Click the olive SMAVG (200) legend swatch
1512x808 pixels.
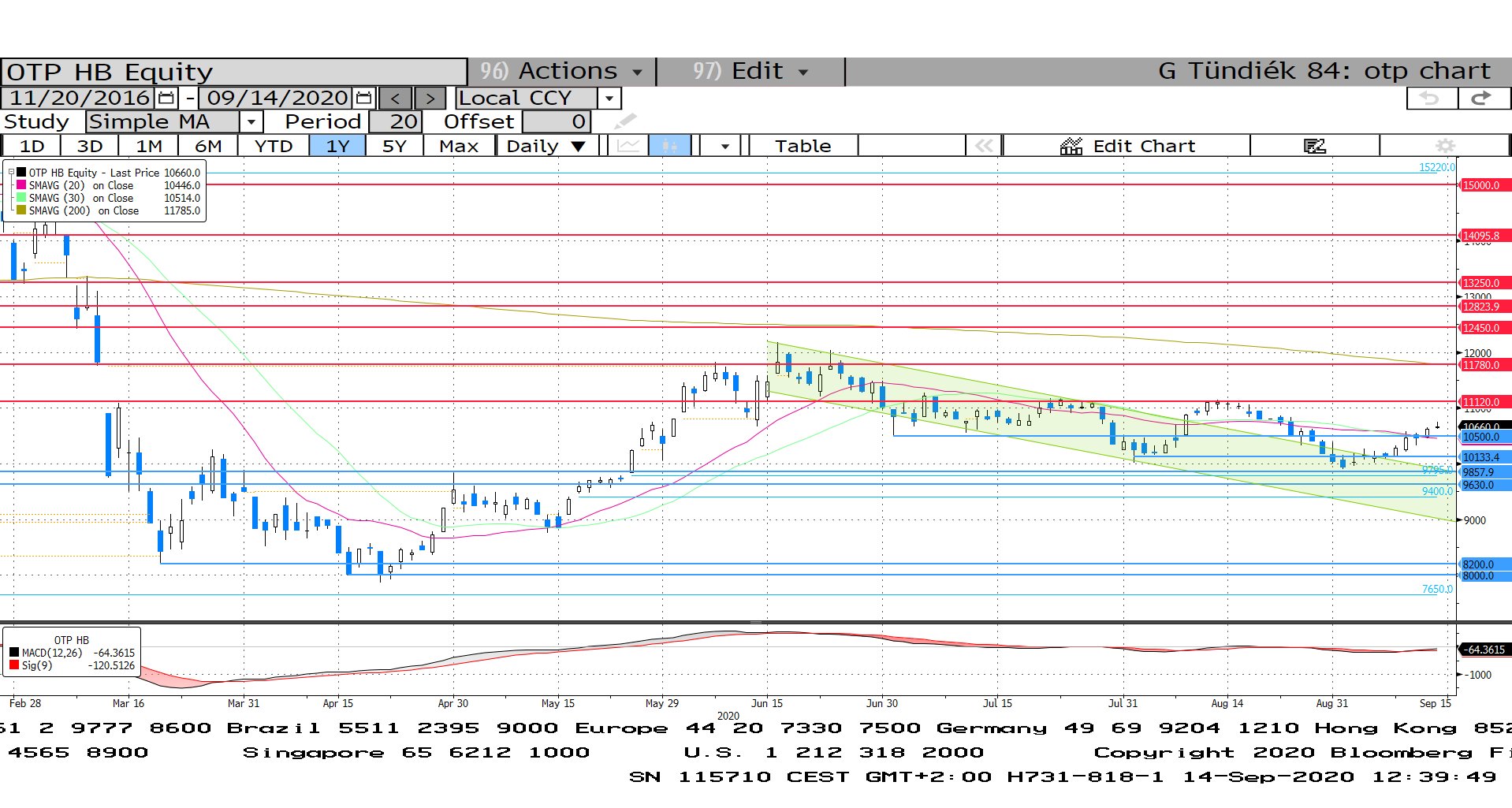(x=22, y=210)
